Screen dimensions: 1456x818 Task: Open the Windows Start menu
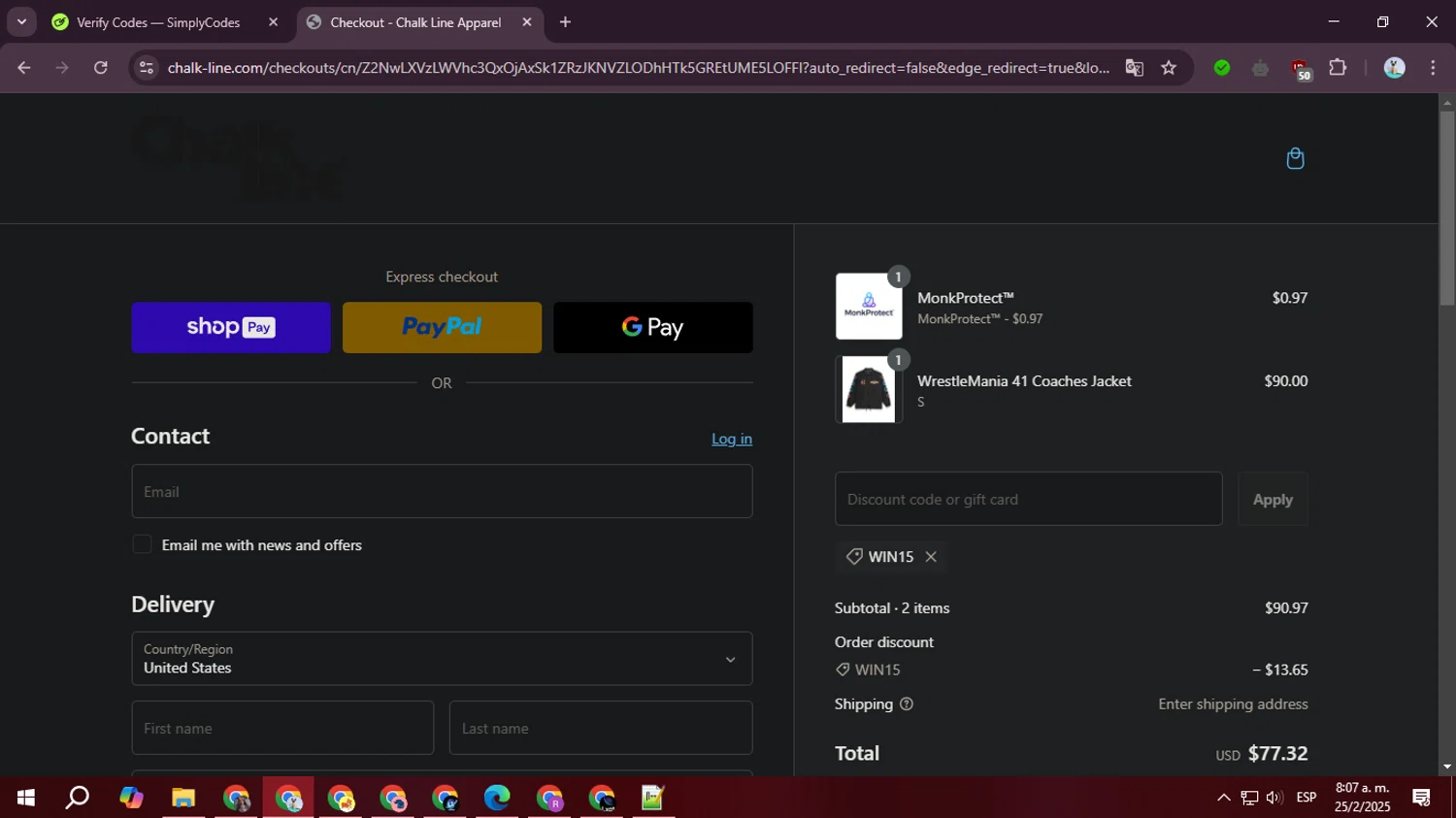pyautogui.click(x=26, y=798)
